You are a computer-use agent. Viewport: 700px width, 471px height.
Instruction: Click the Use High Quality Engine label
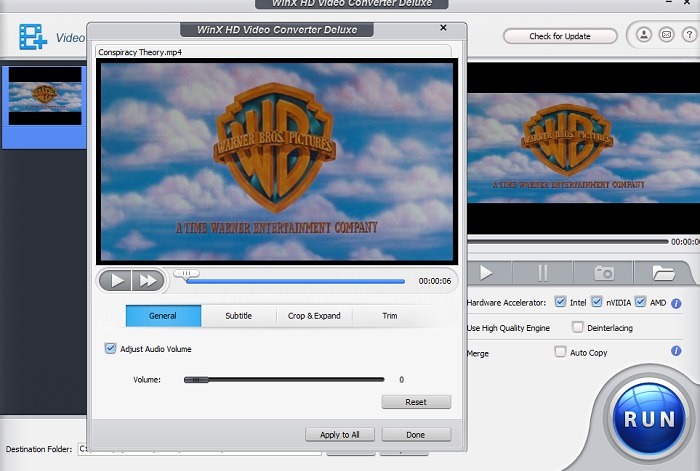point(508,328)
